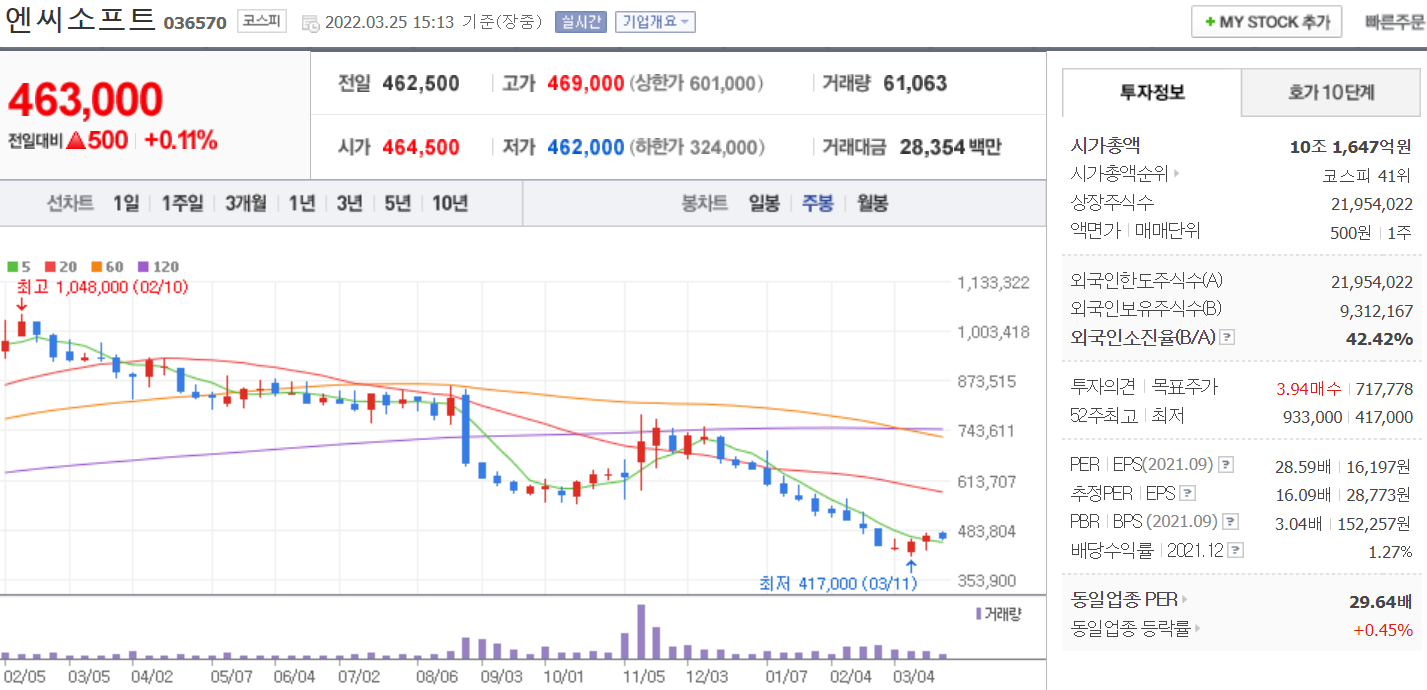The image size is (1427, 690).
Task: Click the orange 60-period moving average legend
Action: (x=106, y=267)
